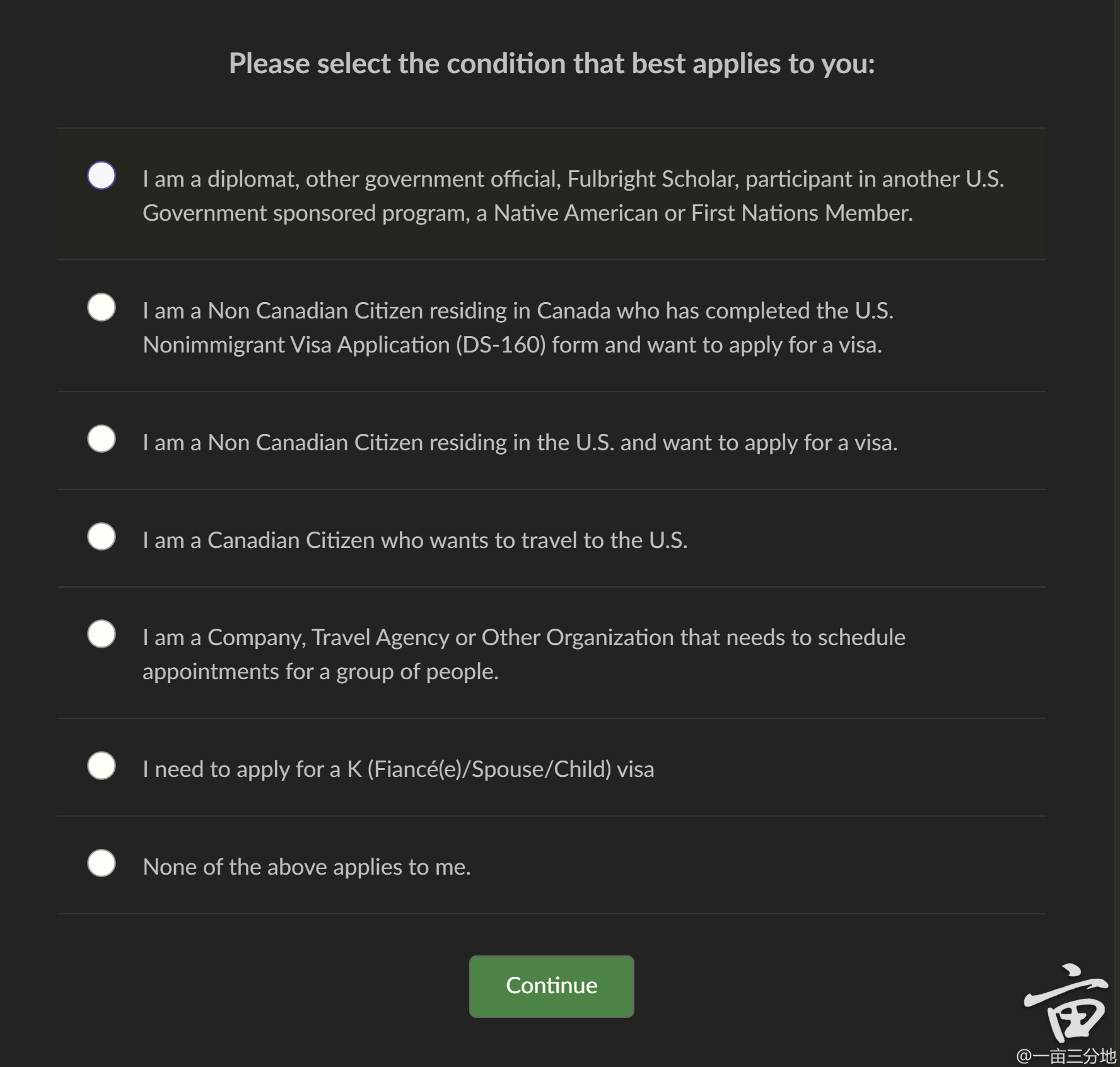1120x1067 pixels.
Task: Click the Chinese character watermark logo
Action: 1066,1003
